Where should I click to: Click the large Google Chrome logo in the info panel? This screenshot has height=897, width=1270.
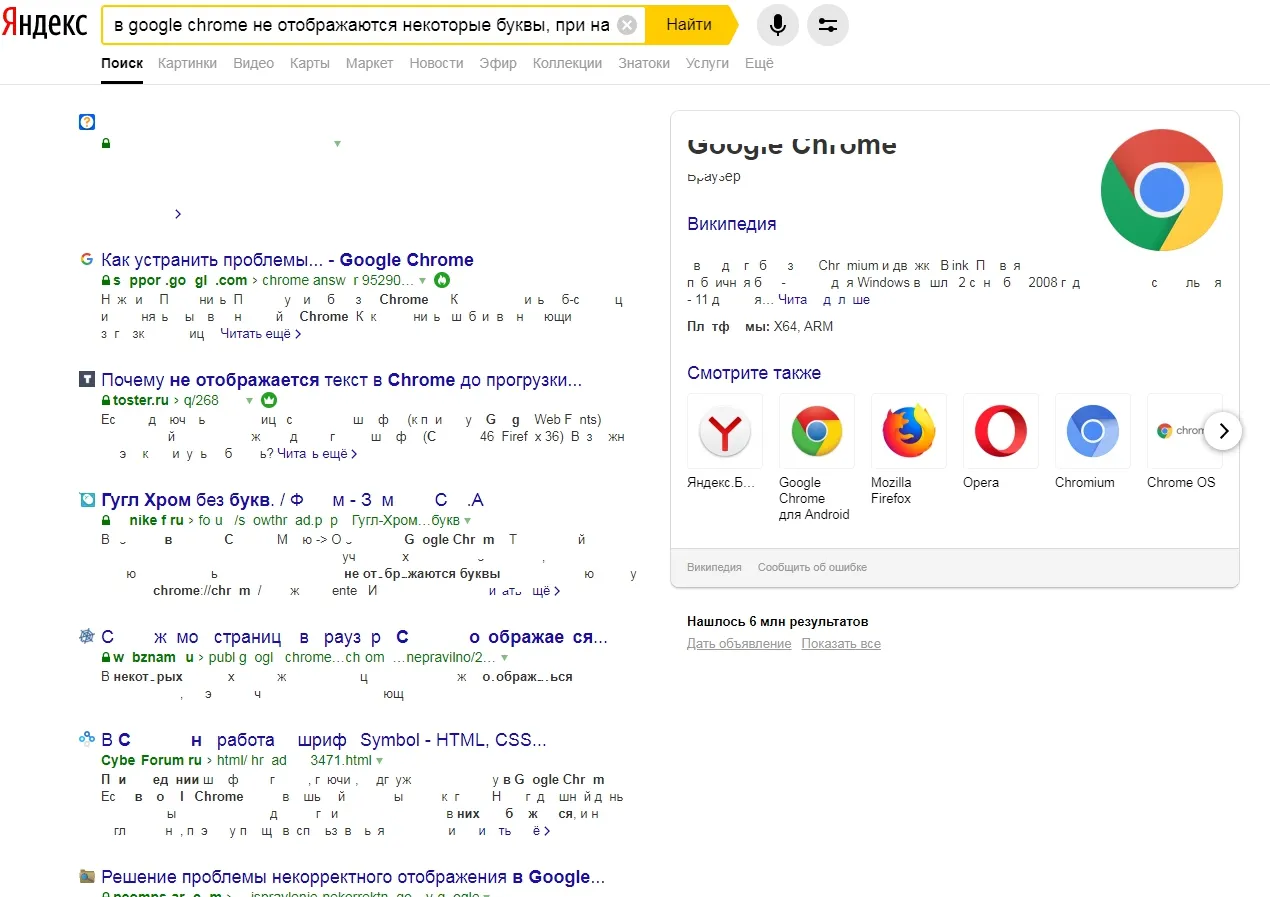coord(1161,190)
